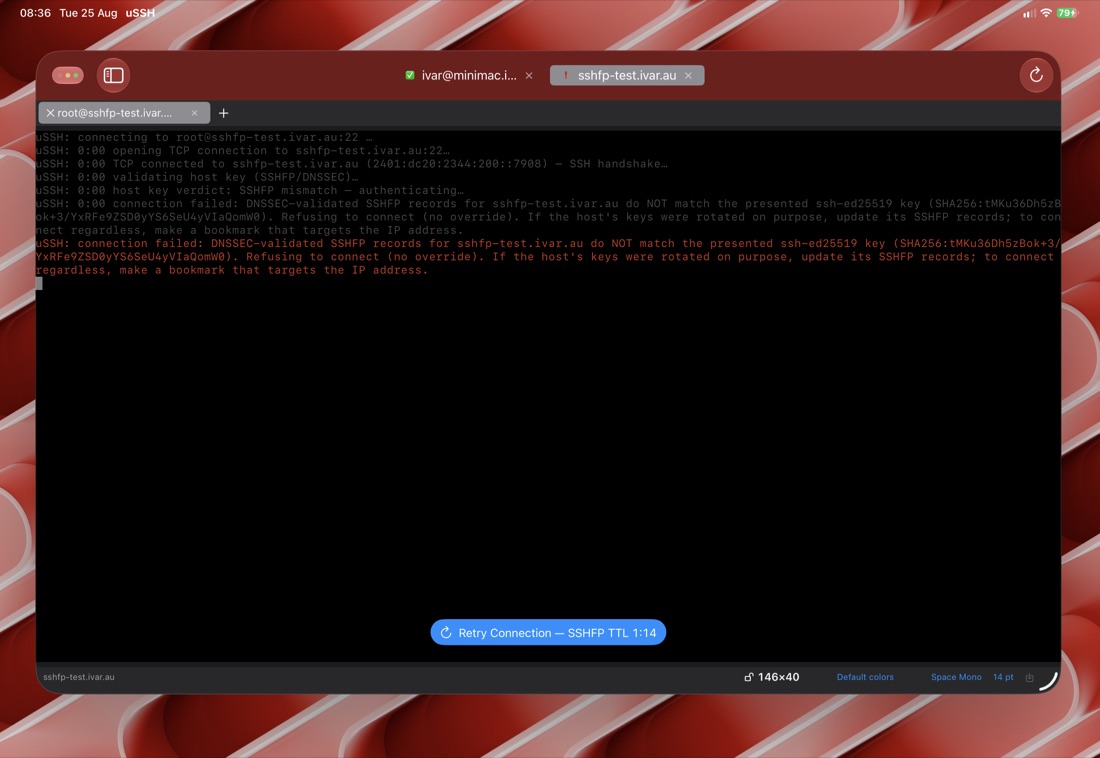Click the Tue 25 Aug date

[x=88, y=13]
